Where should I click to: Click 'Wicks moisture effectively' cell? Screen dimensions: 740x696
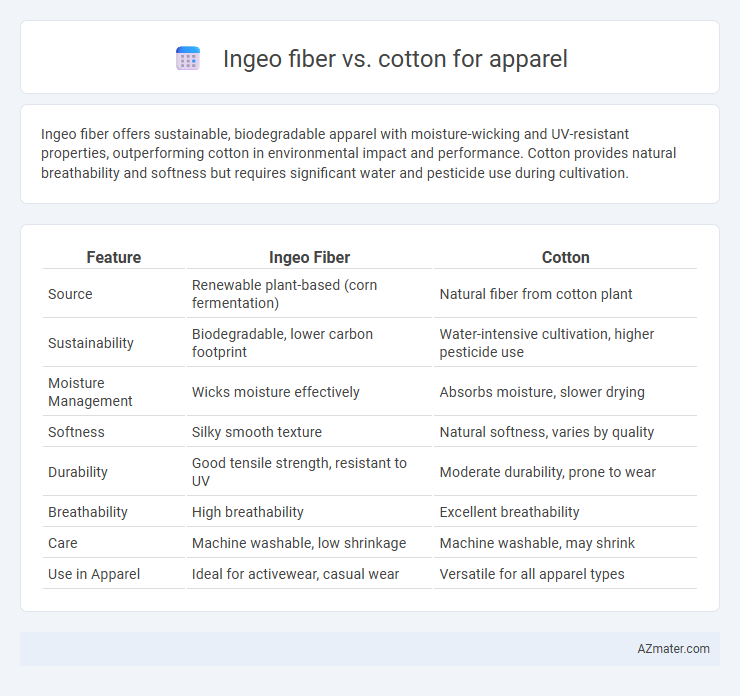(309, 392)
